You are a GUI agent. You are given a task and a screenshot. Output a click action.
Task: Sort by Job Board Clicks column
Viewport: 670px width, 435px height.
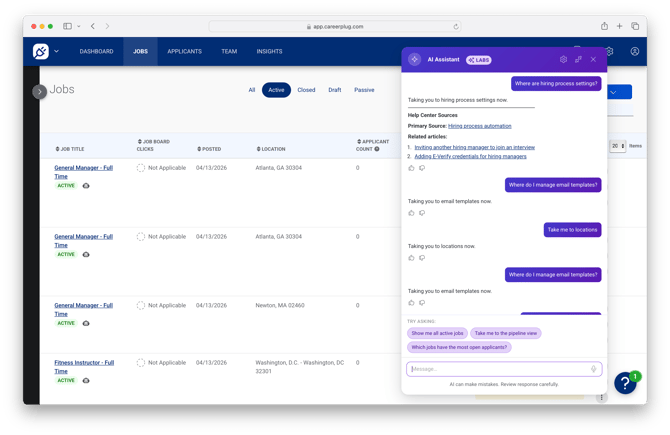click(153, 145)
